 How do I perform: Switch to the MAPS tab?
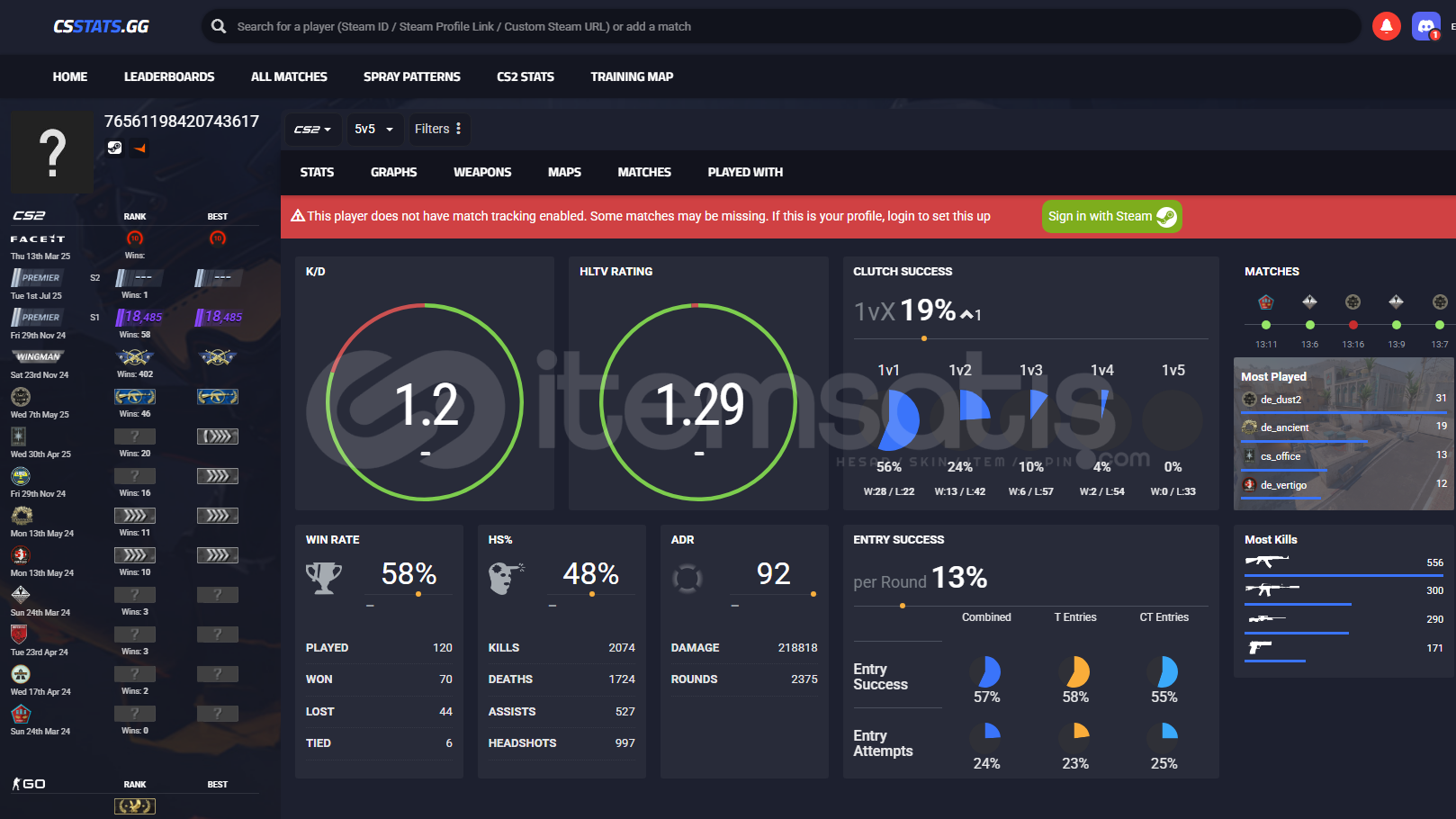564,172
